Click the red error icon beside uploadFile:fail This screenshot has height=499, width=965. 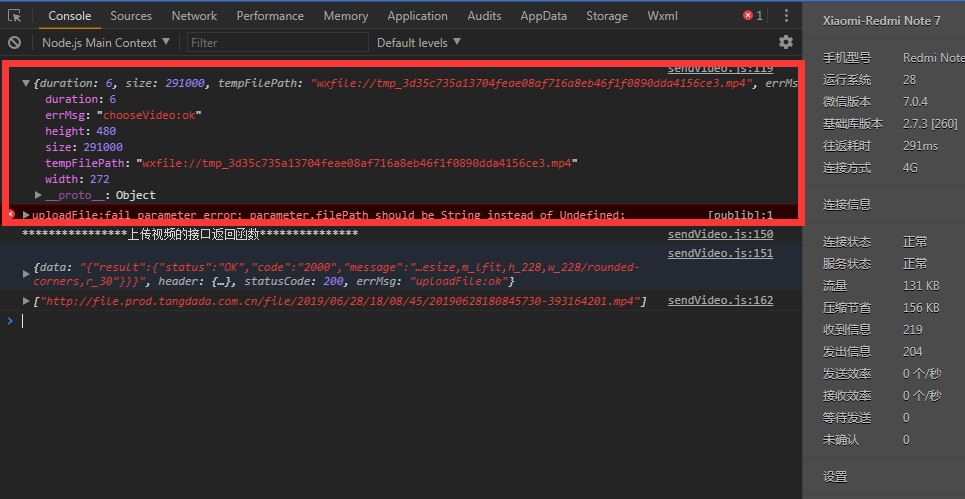(11, 214)
